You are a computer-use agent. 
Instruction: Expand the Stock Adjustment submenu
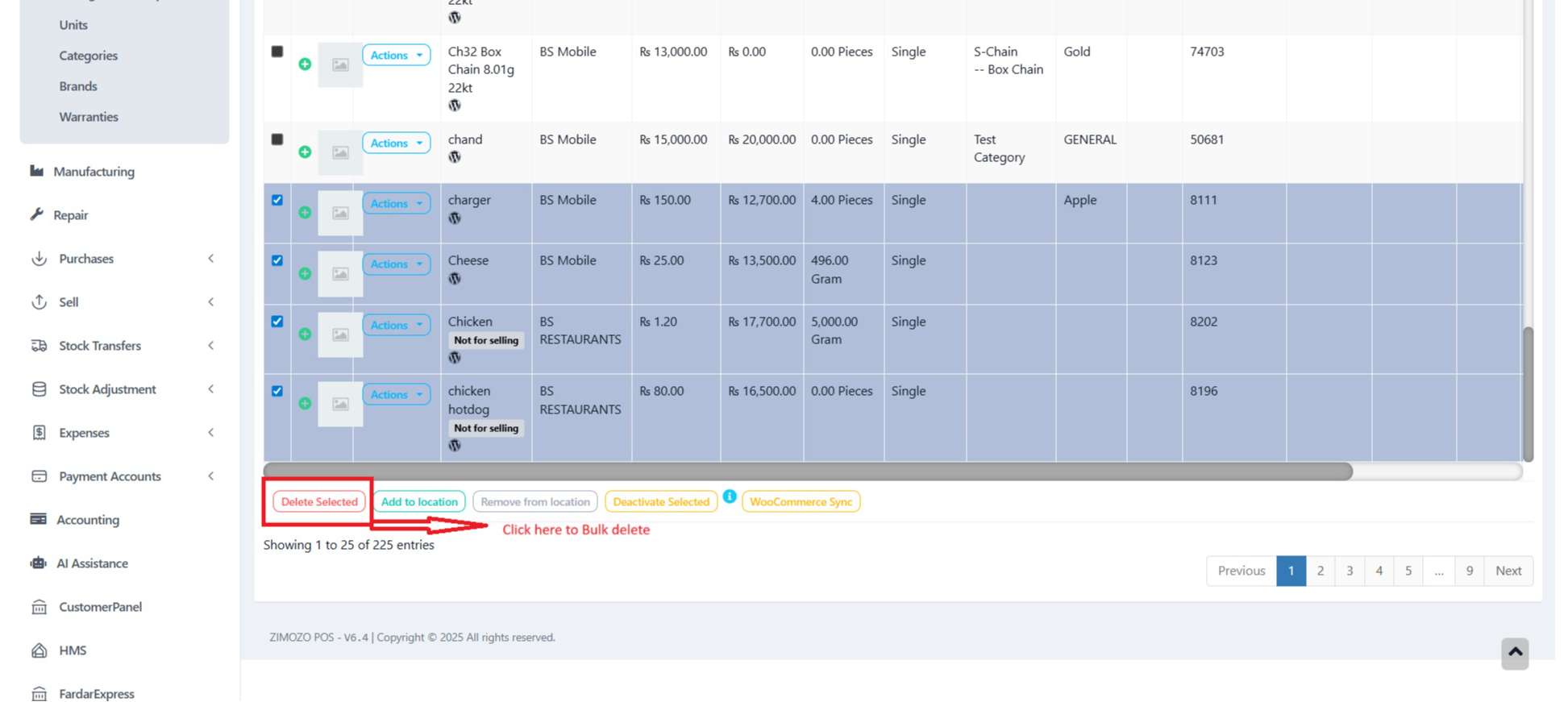pos(107,389)
